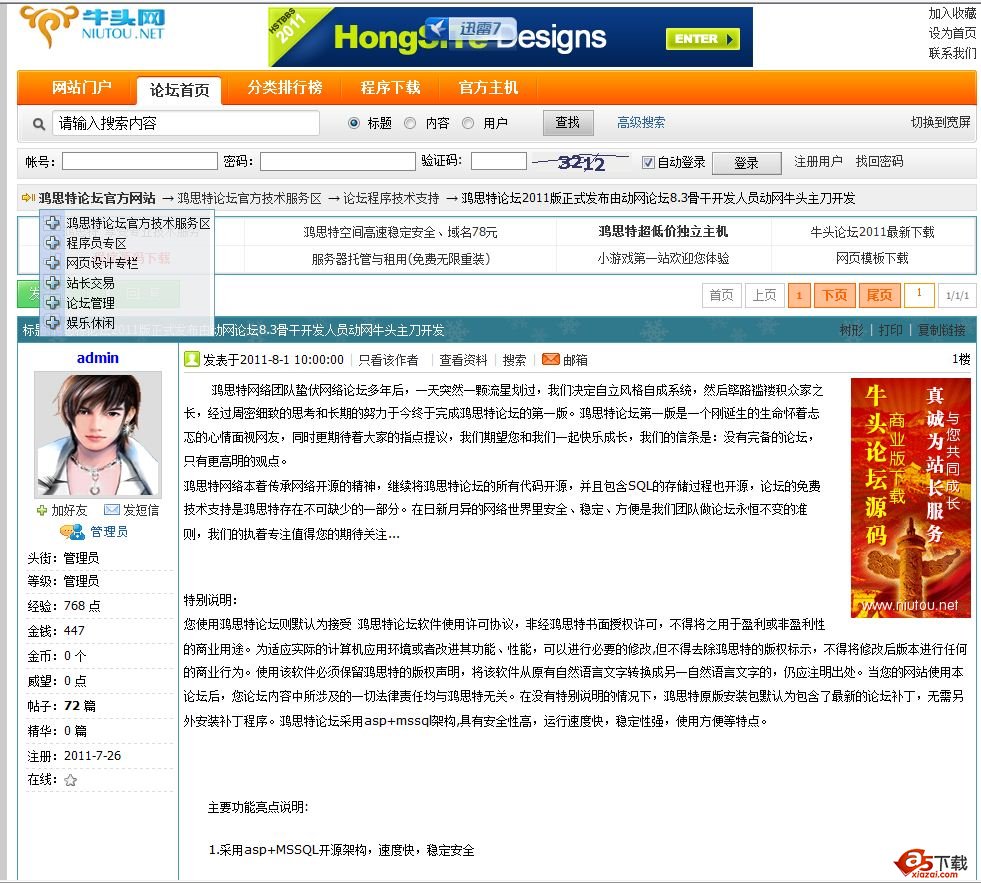Expand plus icon beside 网页设计专栏
The width and height of the screenshot is (981, 884).
point(53,263)
